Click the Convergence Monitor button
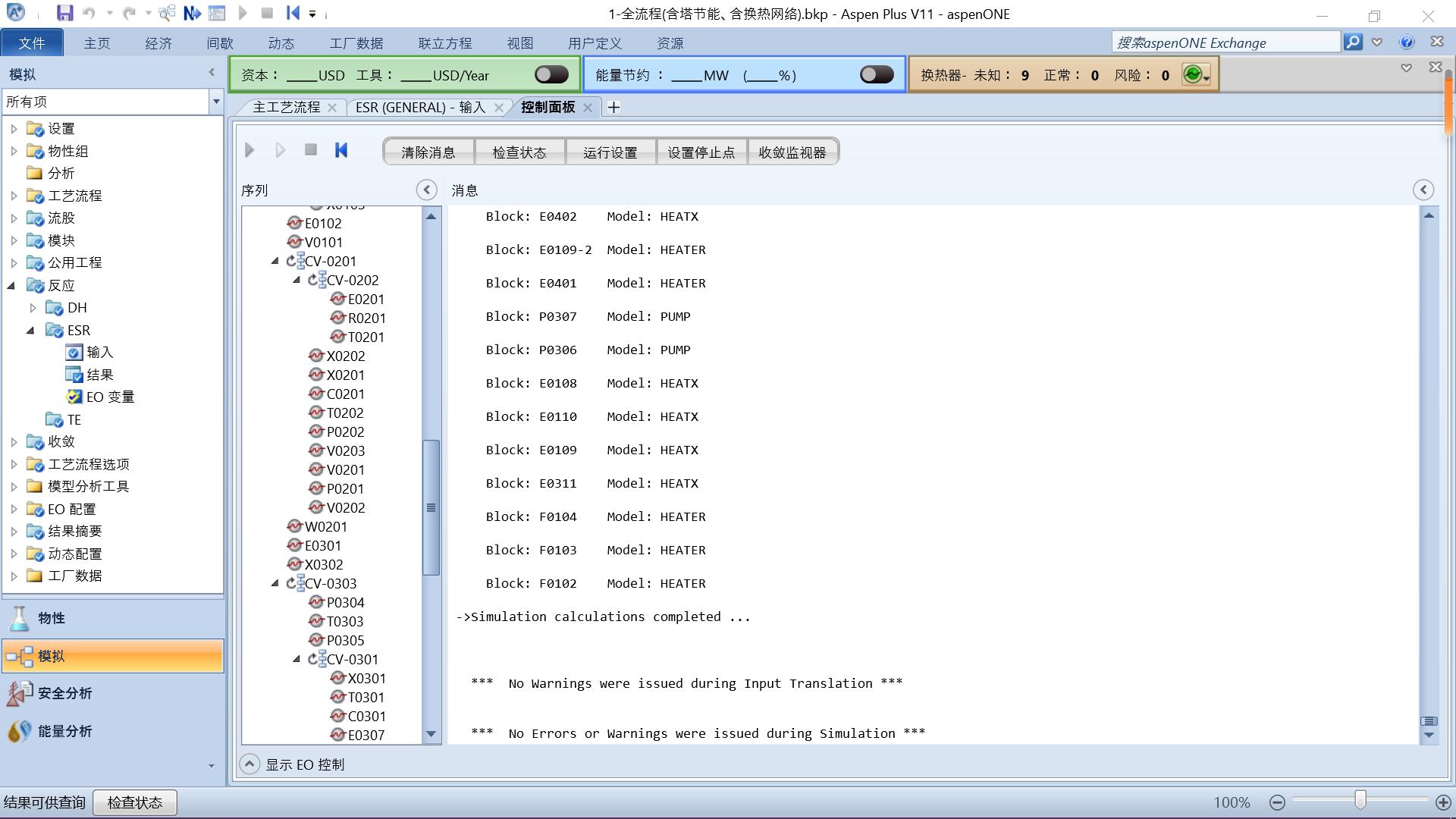Viewport: 1456px width, 819px height. tap(792, 152)
